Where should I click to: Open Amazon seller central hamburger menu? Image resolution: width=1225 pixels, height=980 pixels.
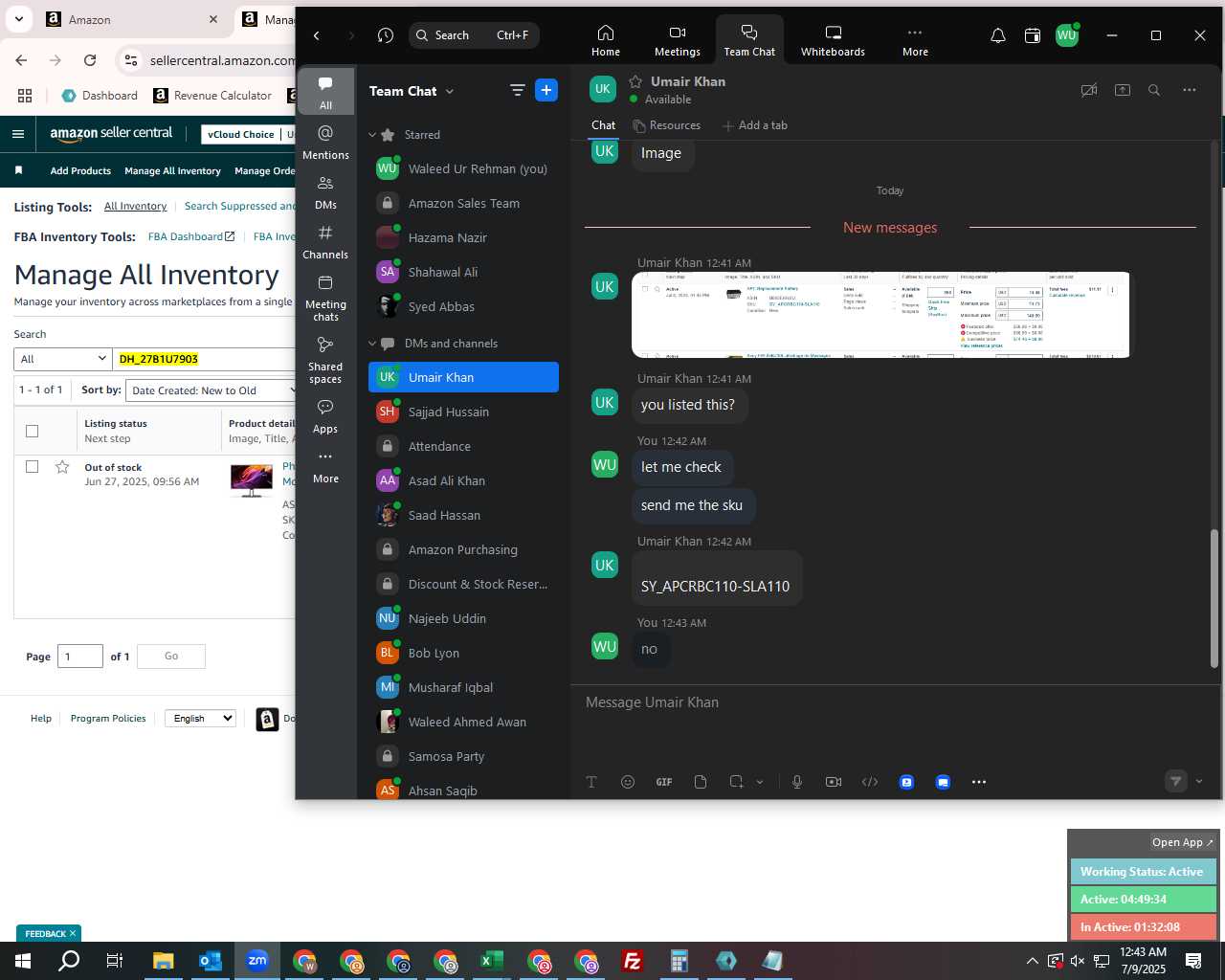click(17, 134)
